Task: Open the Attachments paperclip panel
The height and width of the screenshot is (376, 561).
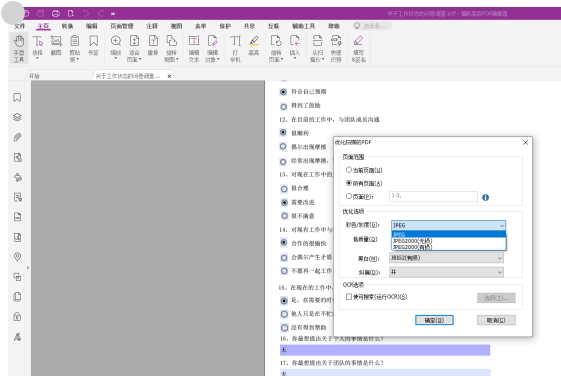Action: pos(17,137)
